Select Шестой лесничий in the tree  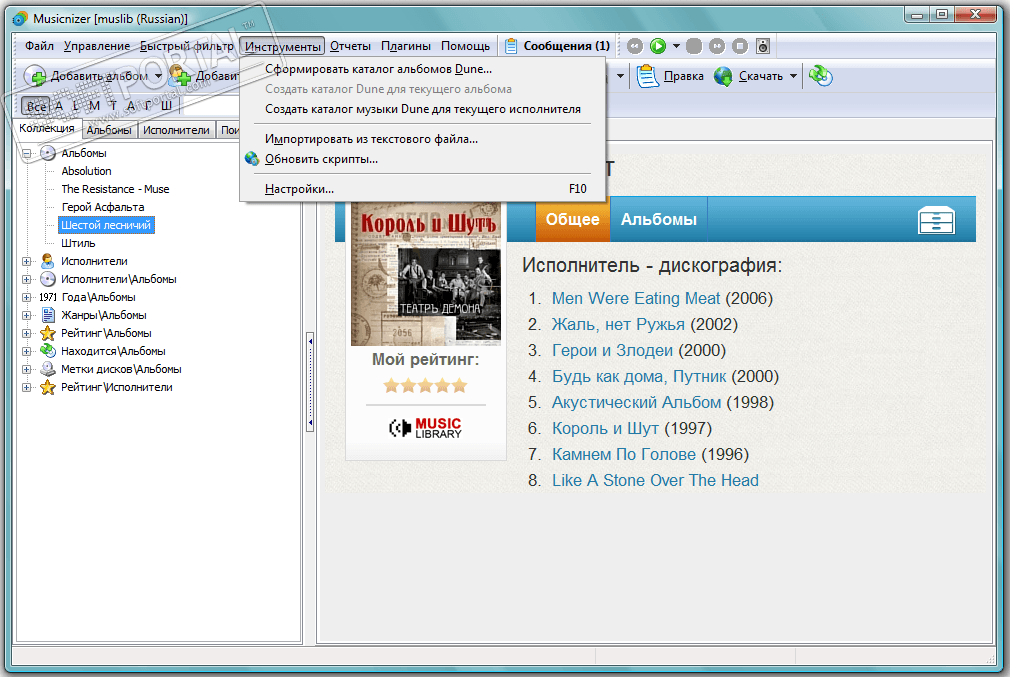click(106, 225)
